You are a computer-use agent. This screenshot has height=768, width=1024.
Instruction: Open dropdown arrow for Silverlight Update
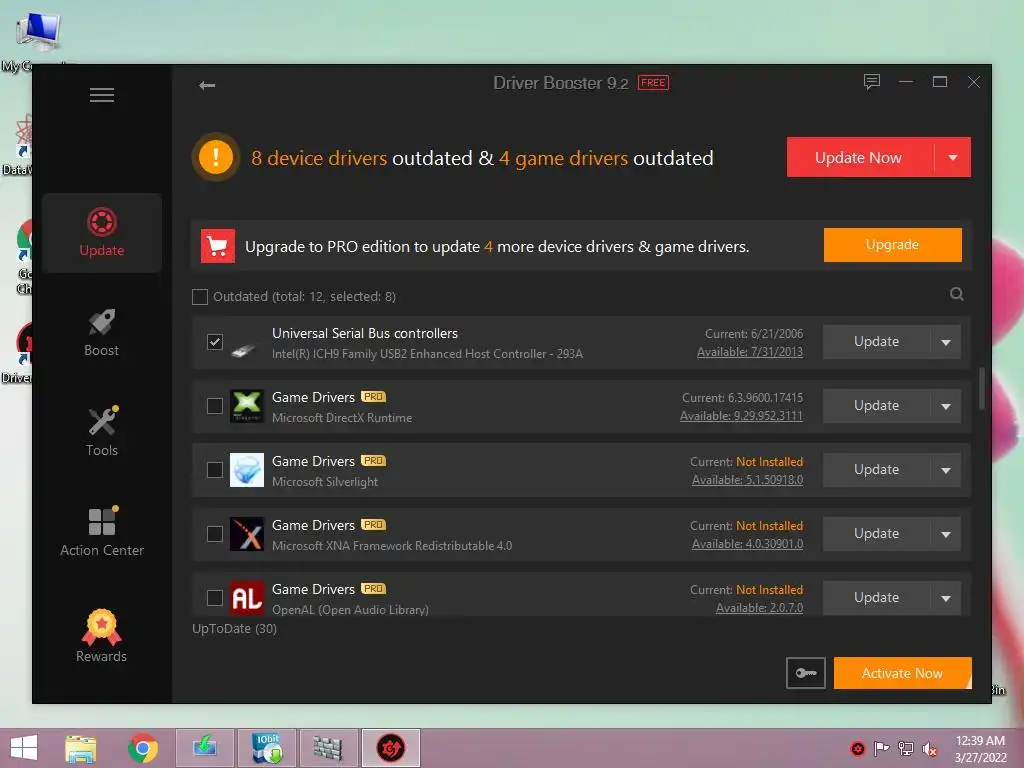[946, 470]
